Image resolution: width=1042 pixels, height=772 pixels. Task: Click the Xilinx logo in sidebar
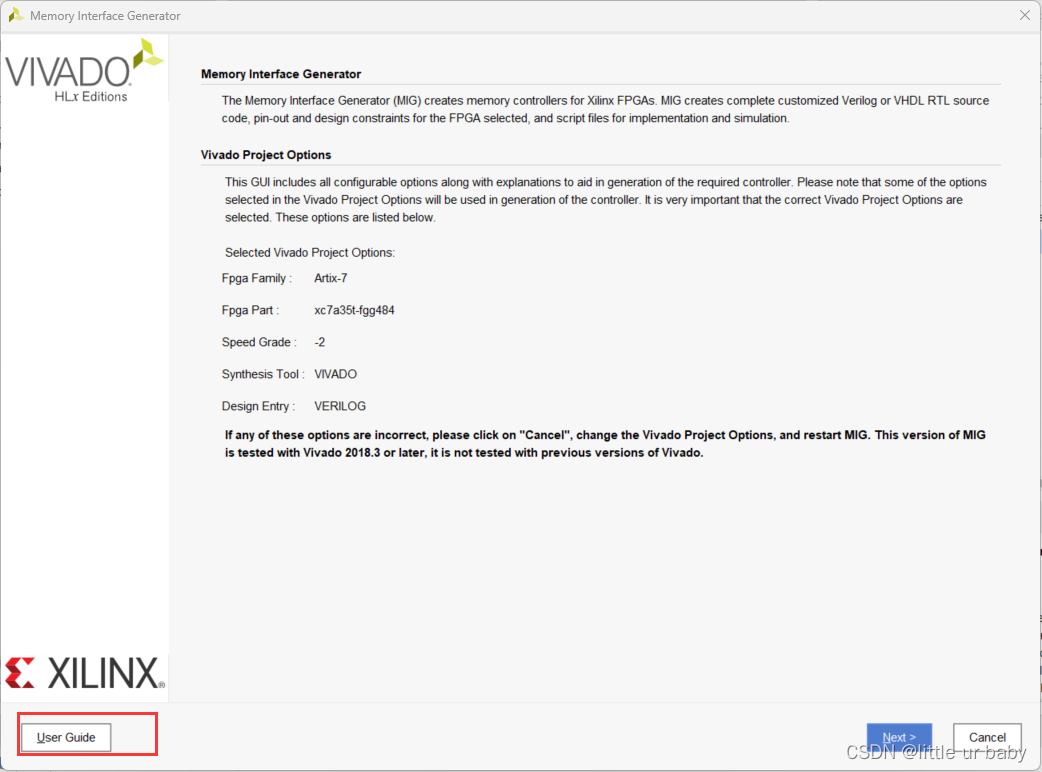[84, 673]
